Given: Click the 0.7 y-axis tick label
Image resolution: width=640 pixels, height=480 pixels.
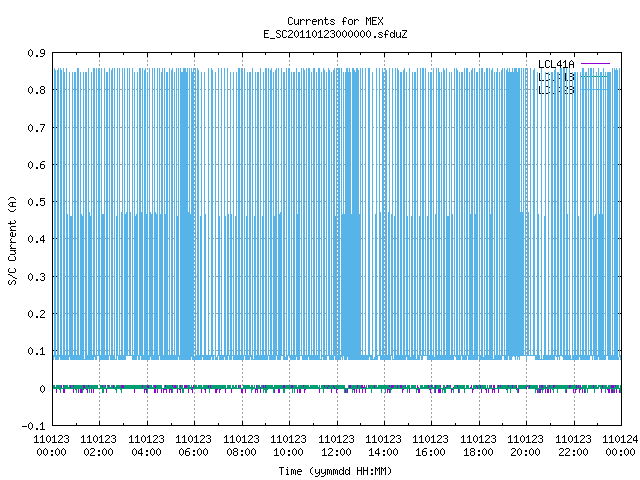Looking at the screenshot, I should (x=36, y=128).
